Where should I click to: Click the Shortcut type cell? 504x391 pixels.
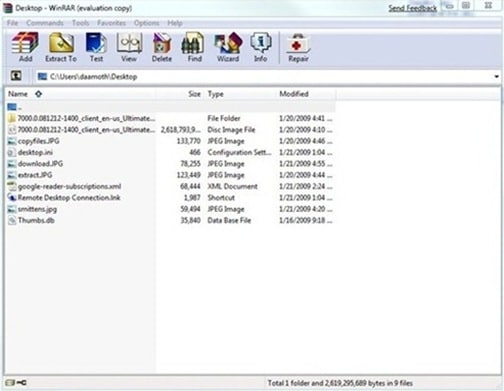(x=221, y=198)
